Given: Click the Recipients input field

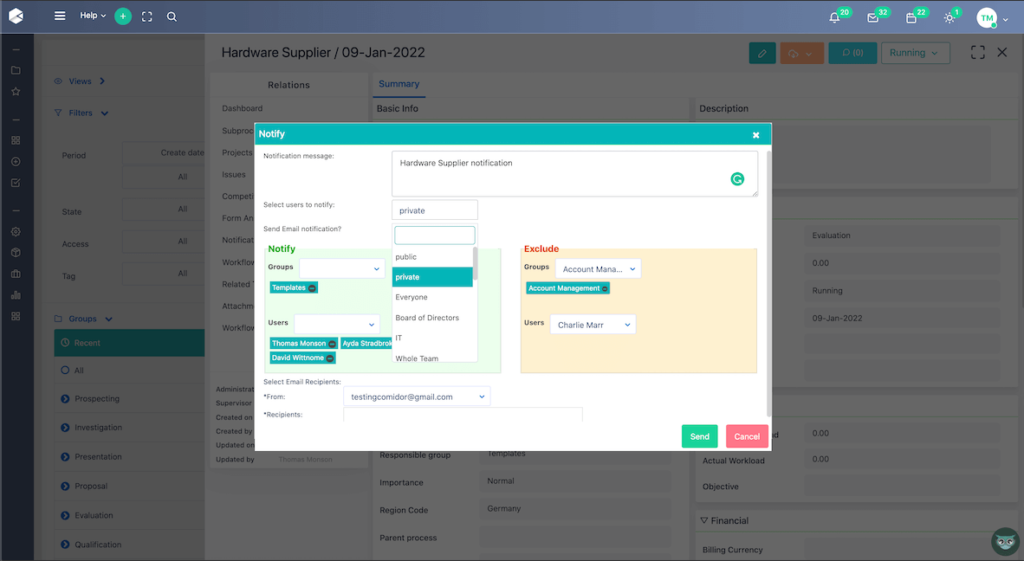Looking at the screenshot, I should [x=462, y=415].
